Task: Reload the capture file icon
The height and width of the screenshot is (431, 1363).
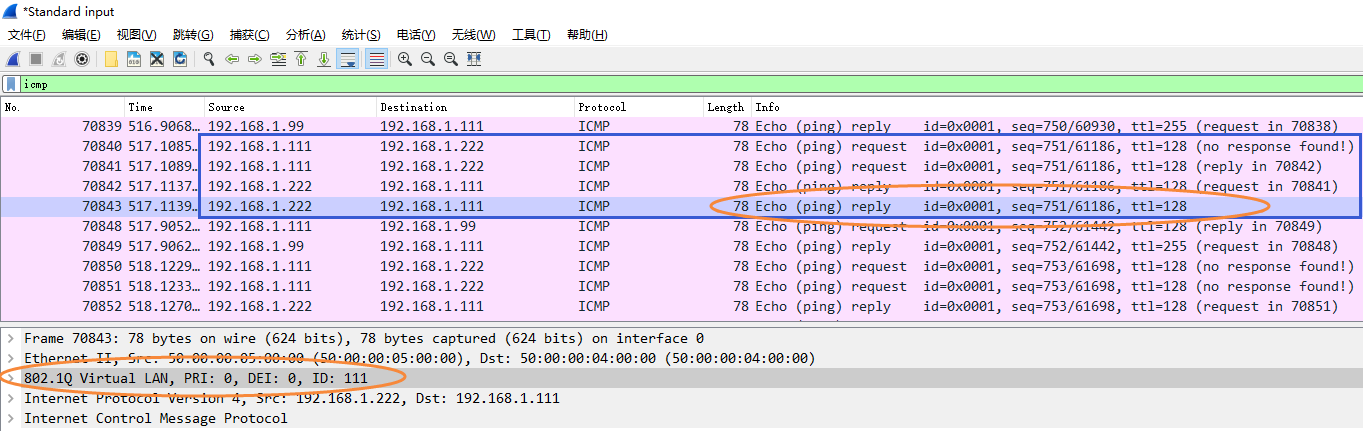Action: coord(180,59)
